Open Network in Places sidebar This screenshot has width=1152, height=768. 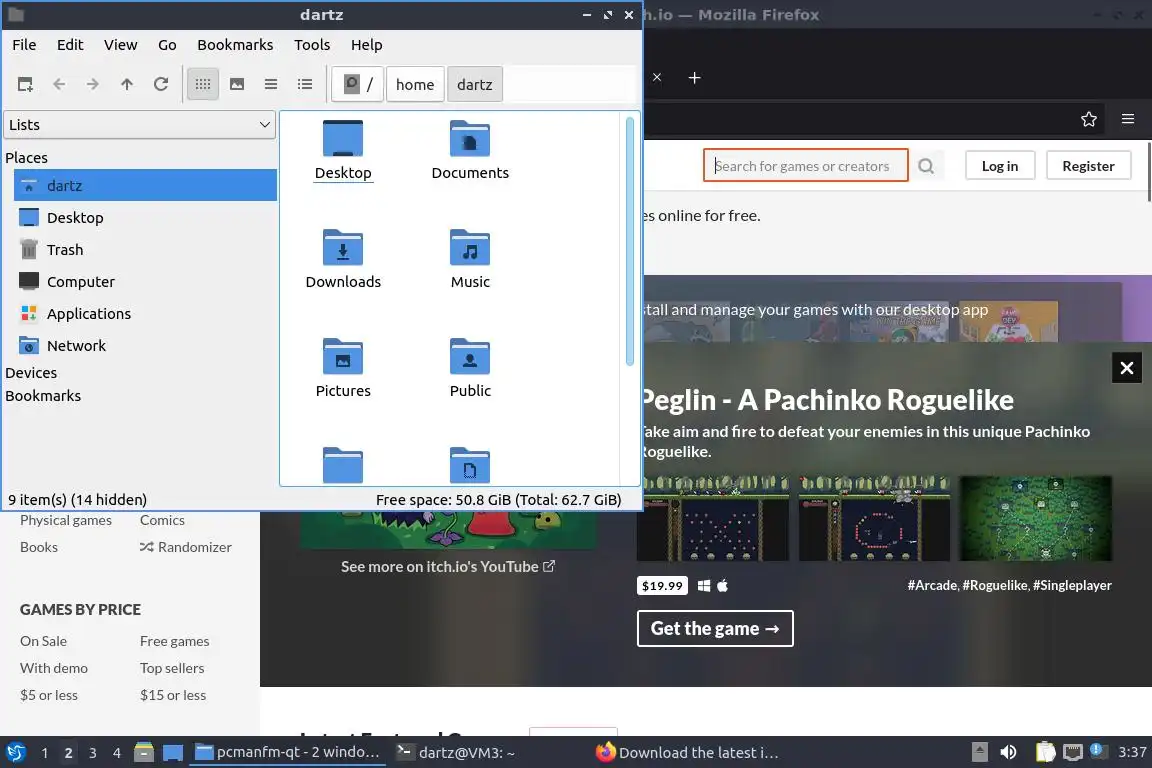coord(145,345)
